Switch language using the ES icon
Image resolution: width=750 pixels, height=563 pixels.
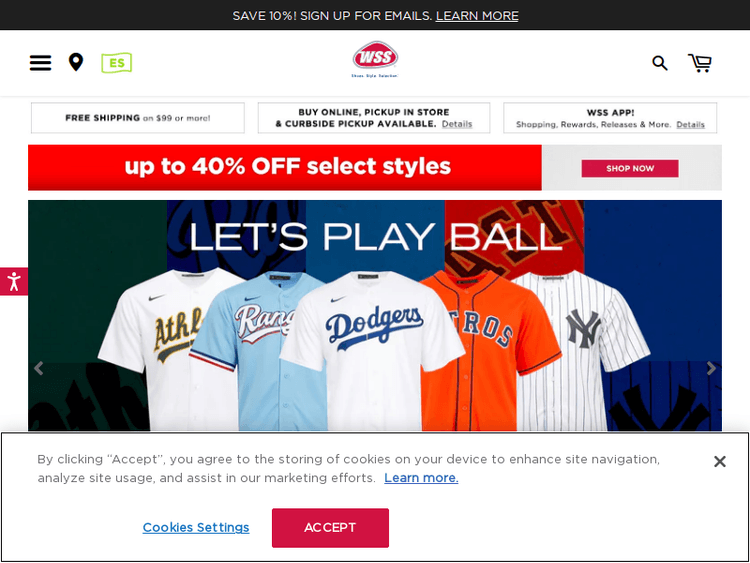pyautogui.click(x=117, y=63)
